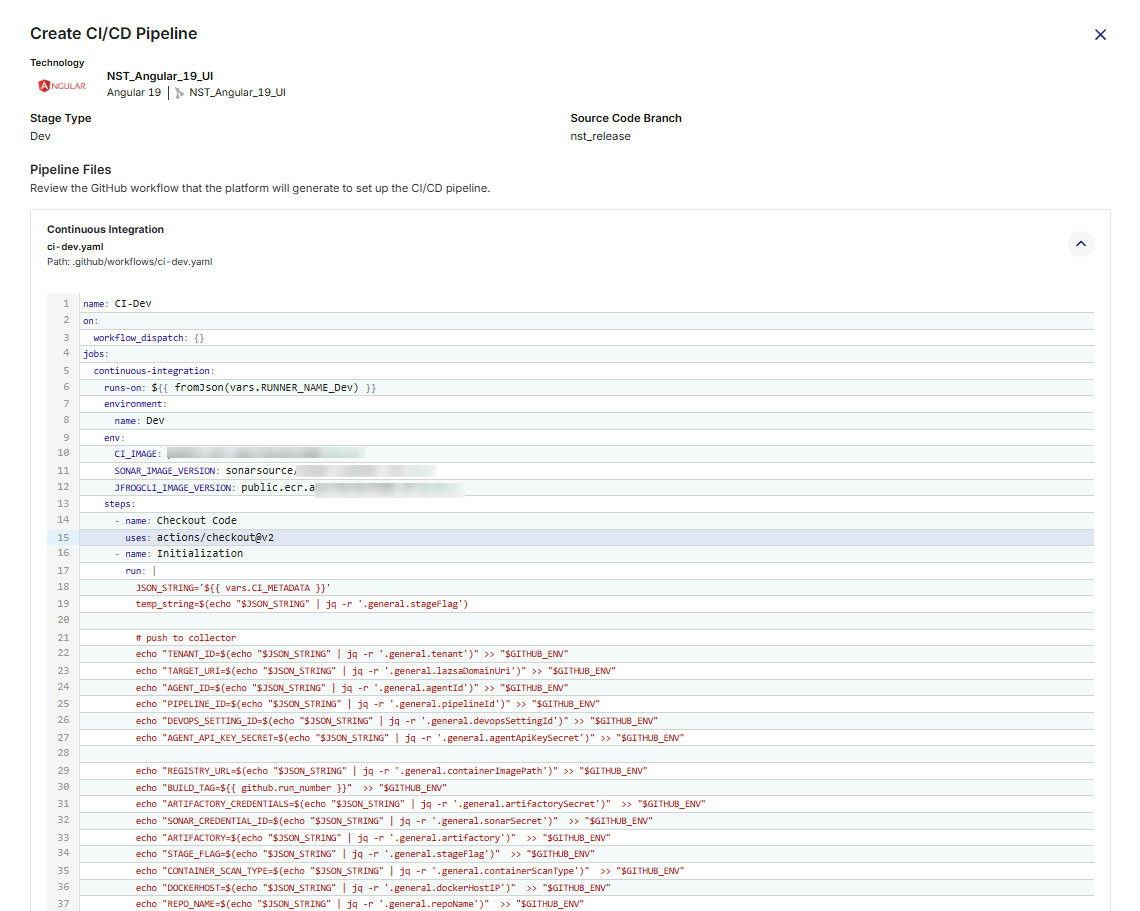Click the 'Initialization' step name
Screen dimensions: 1140x911
tap(199, 554)
